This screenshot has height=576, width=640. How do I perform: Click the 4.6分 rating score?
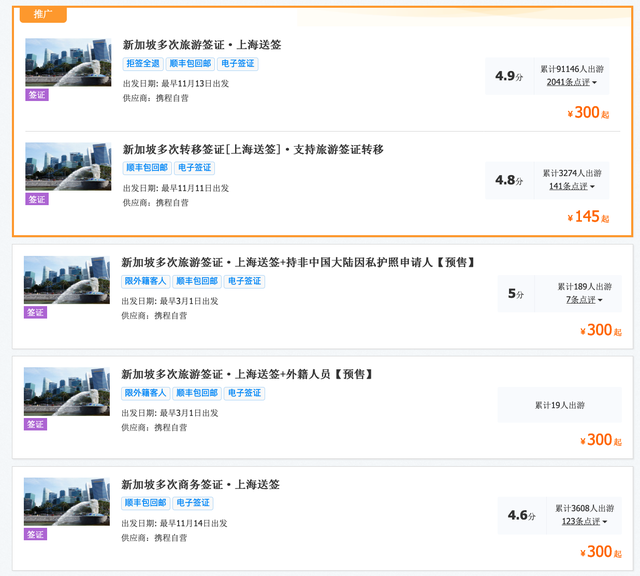pos(521,515)
